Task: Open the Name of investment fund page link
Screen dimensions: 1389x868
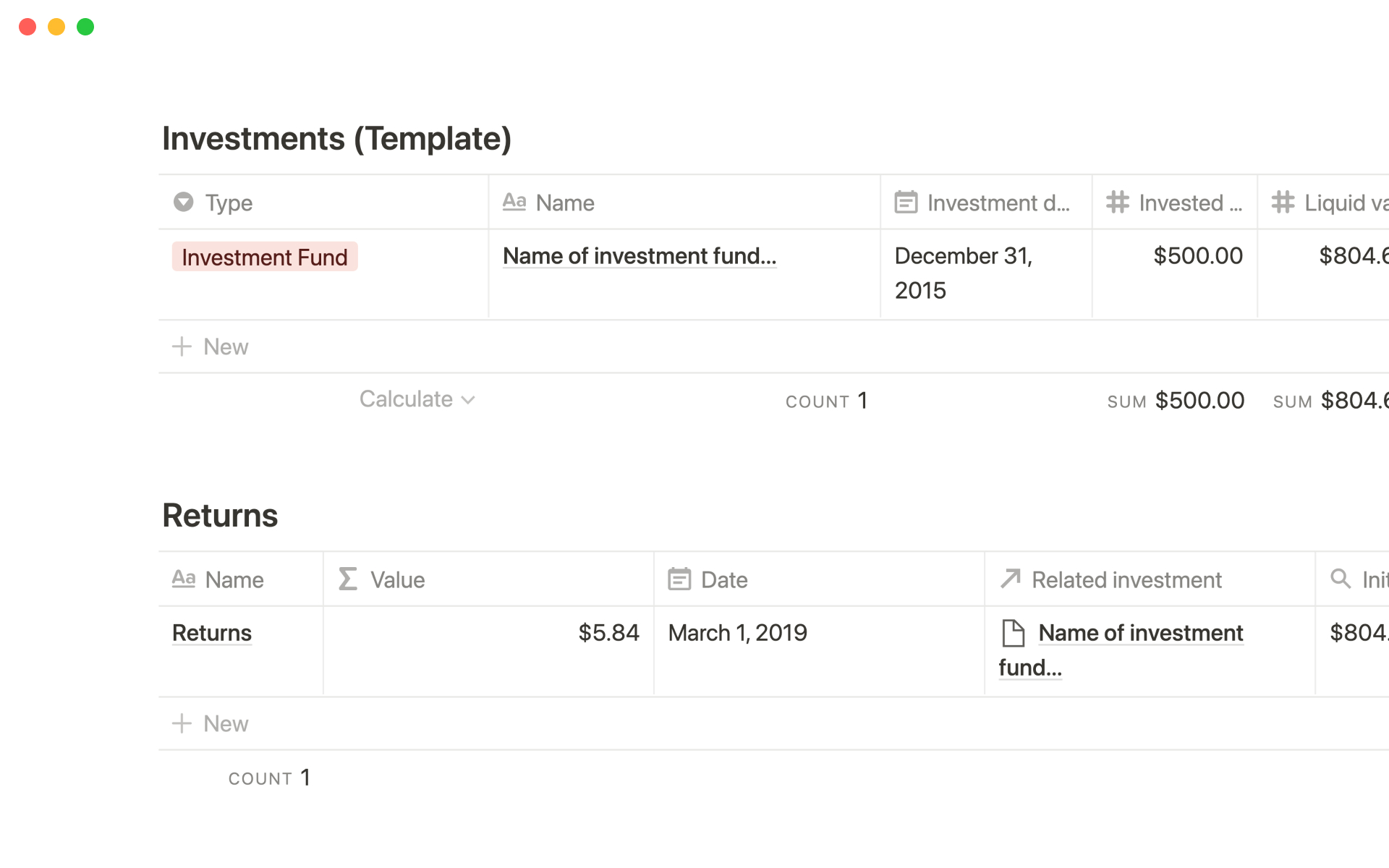Action: tap(639, 256)
